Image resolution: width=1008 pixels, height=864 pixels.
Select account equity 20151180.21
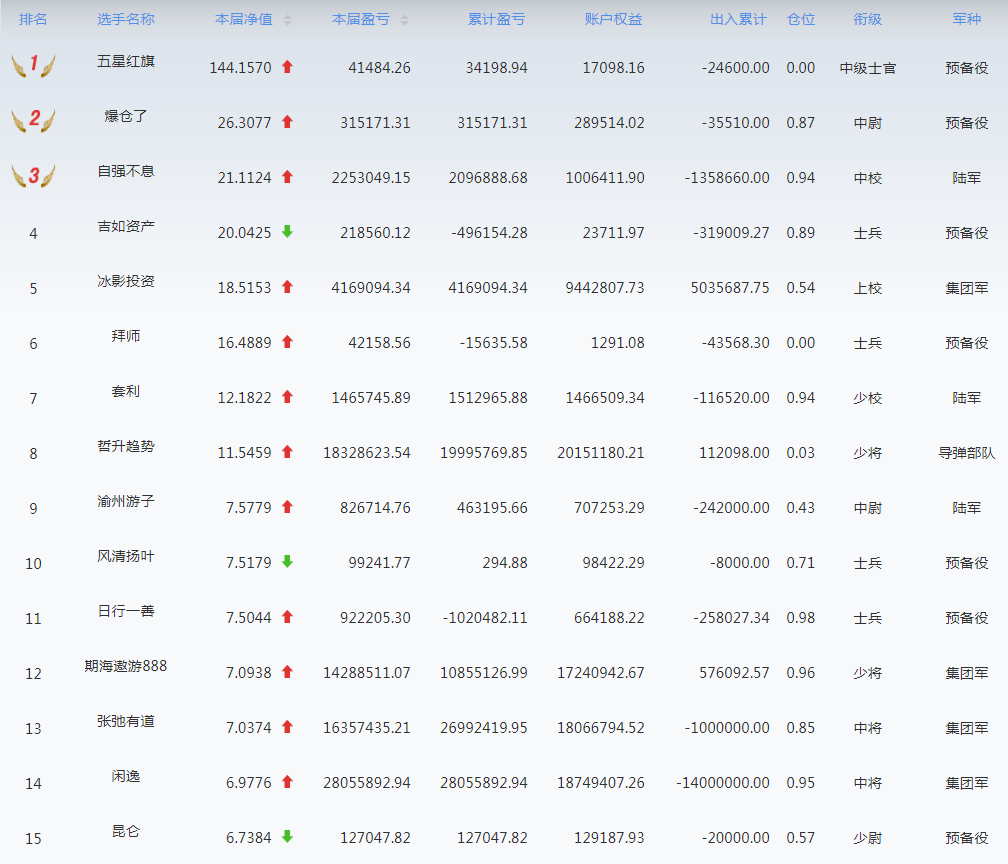click(601, 453)
